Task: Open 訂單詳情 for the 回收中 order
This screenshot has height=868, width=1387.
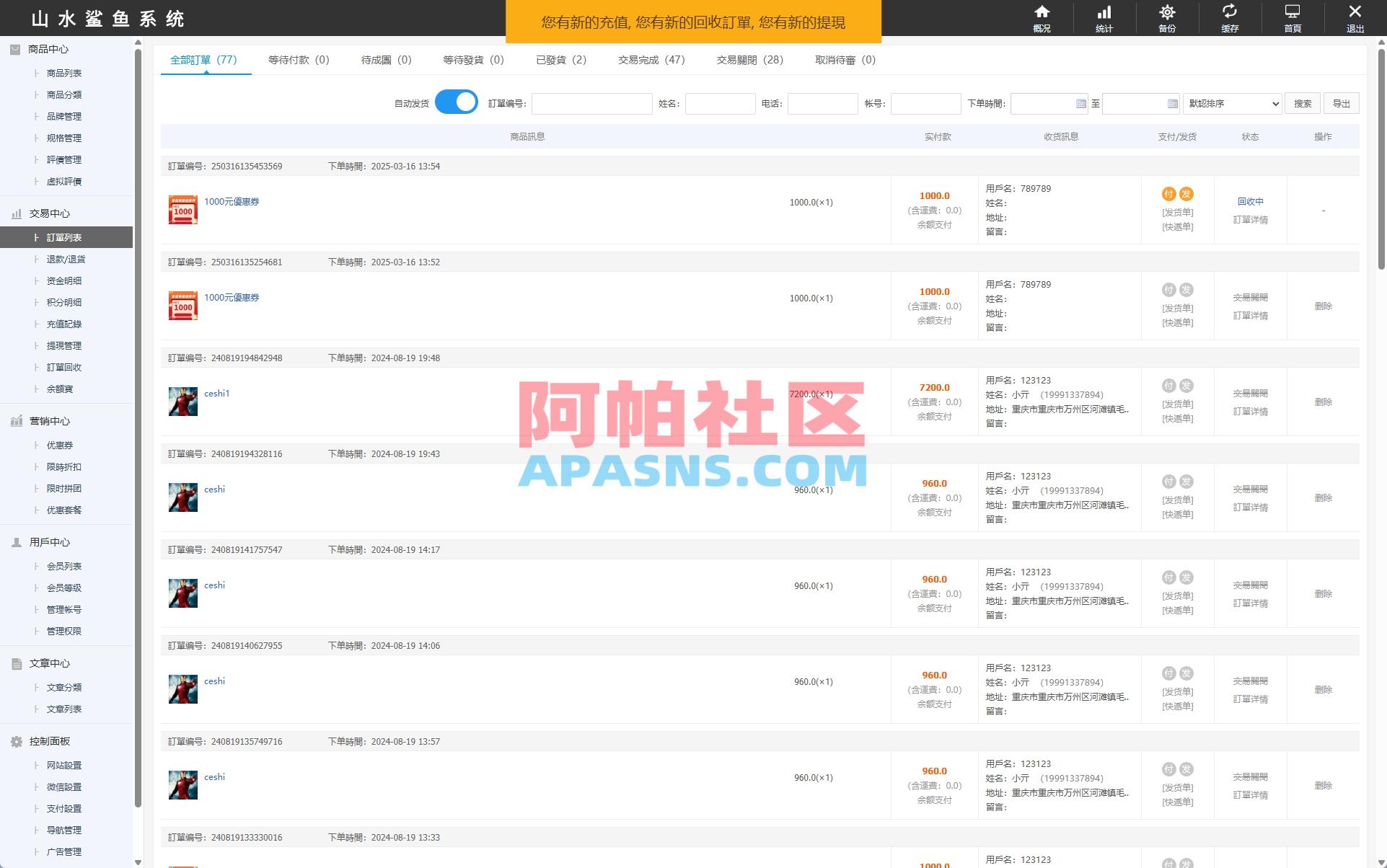Action: click(x=1250, y=220)
